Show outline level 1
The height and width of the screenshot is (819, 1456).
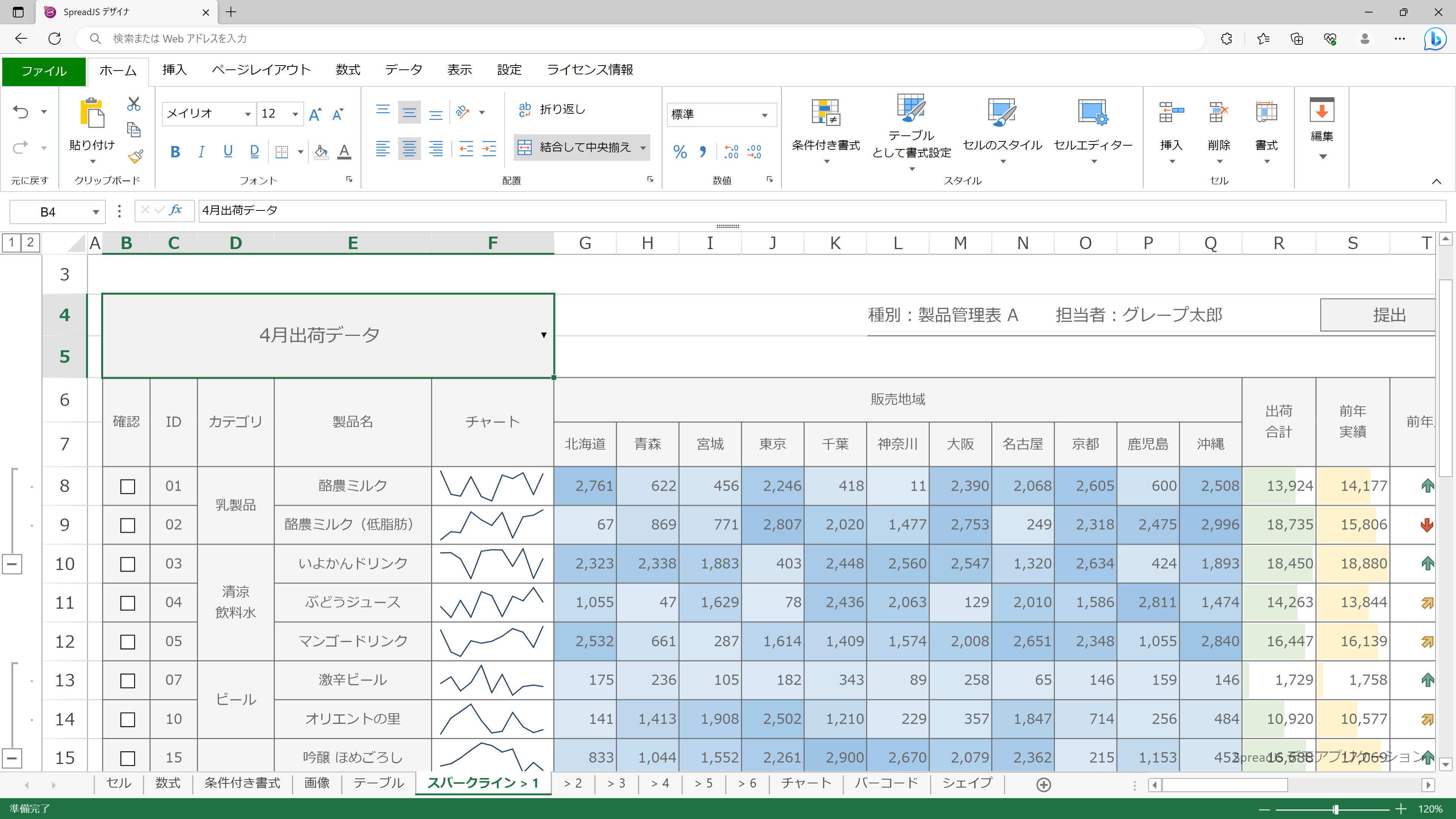11,243
